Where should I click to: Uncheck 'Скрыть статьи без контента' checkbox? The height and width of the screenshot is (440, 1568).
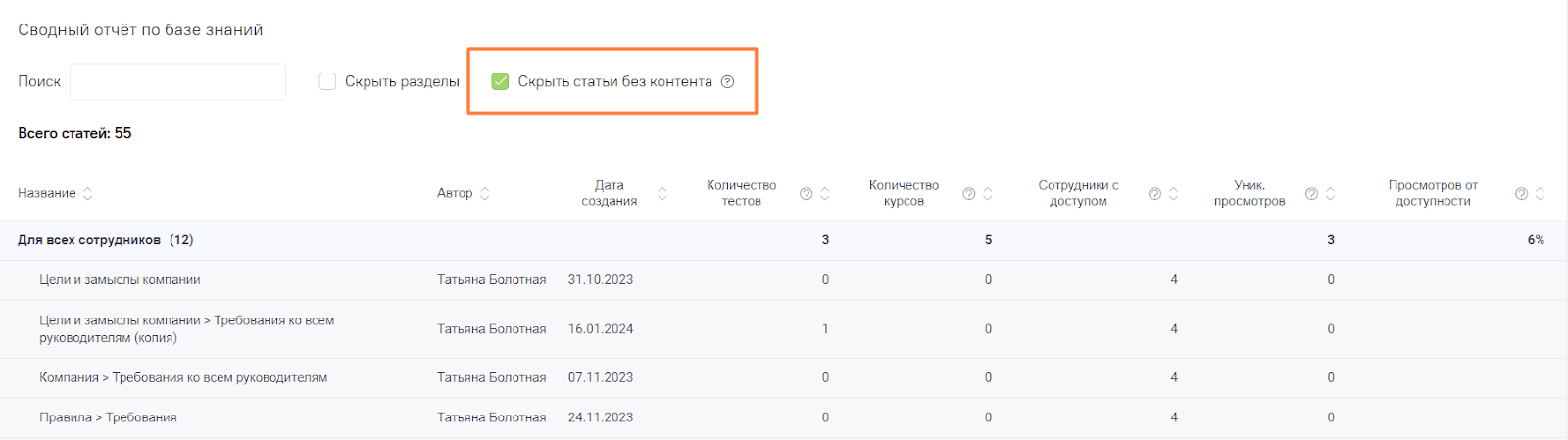500,81
